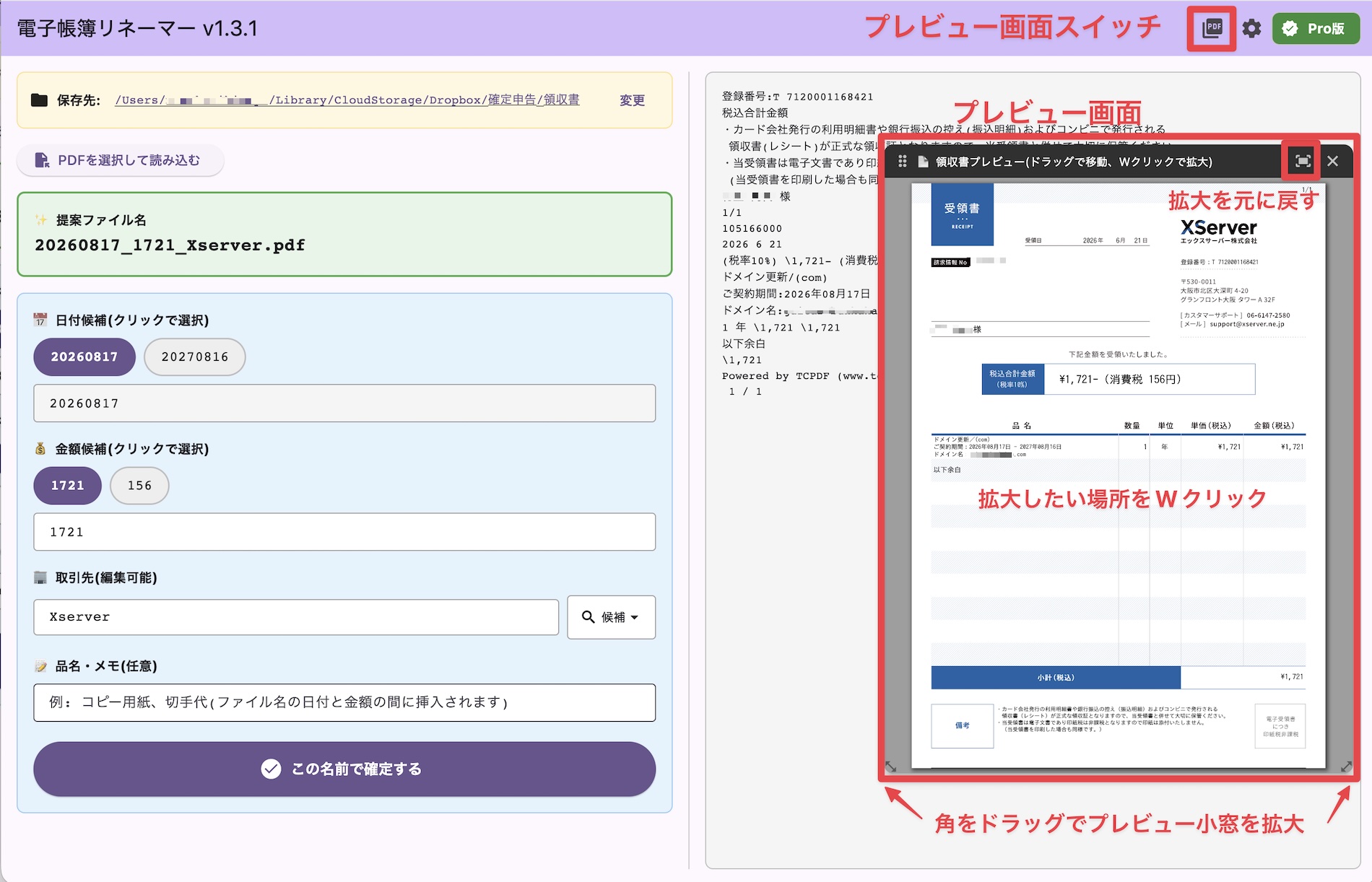This screenshot has height=882, width=1372.
Task: Click the suggested filename 20260817_1721_Xserver.pdf
Action: pos(170,245)
